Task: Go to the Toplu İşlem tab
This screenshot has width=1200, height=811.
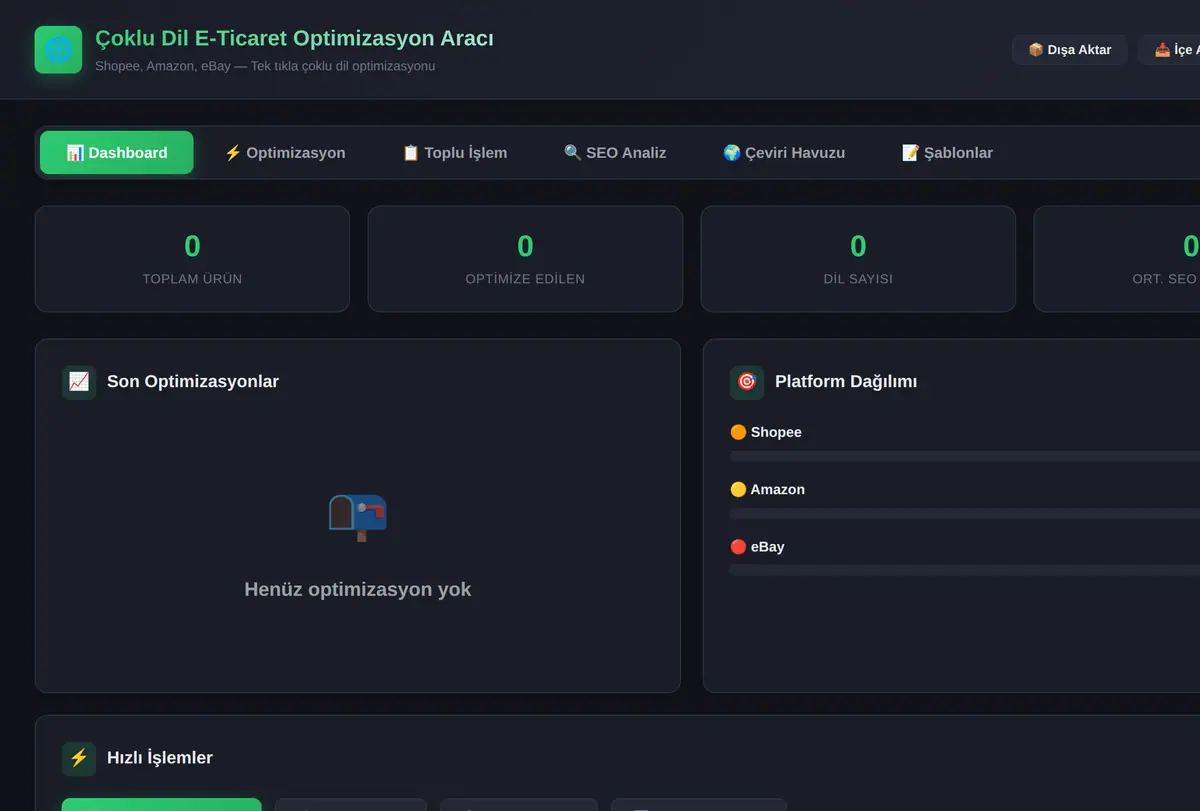Action: 455,153
